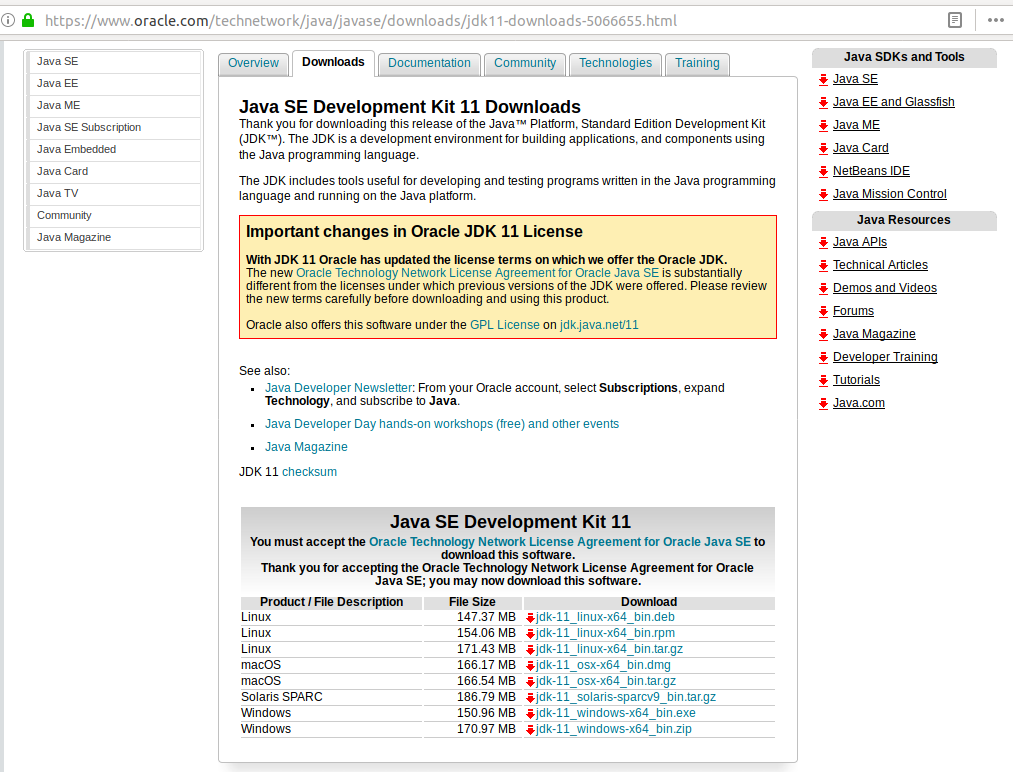Click red arrow icon beside Java Mission Control
1013x772 pixels.
823,194
